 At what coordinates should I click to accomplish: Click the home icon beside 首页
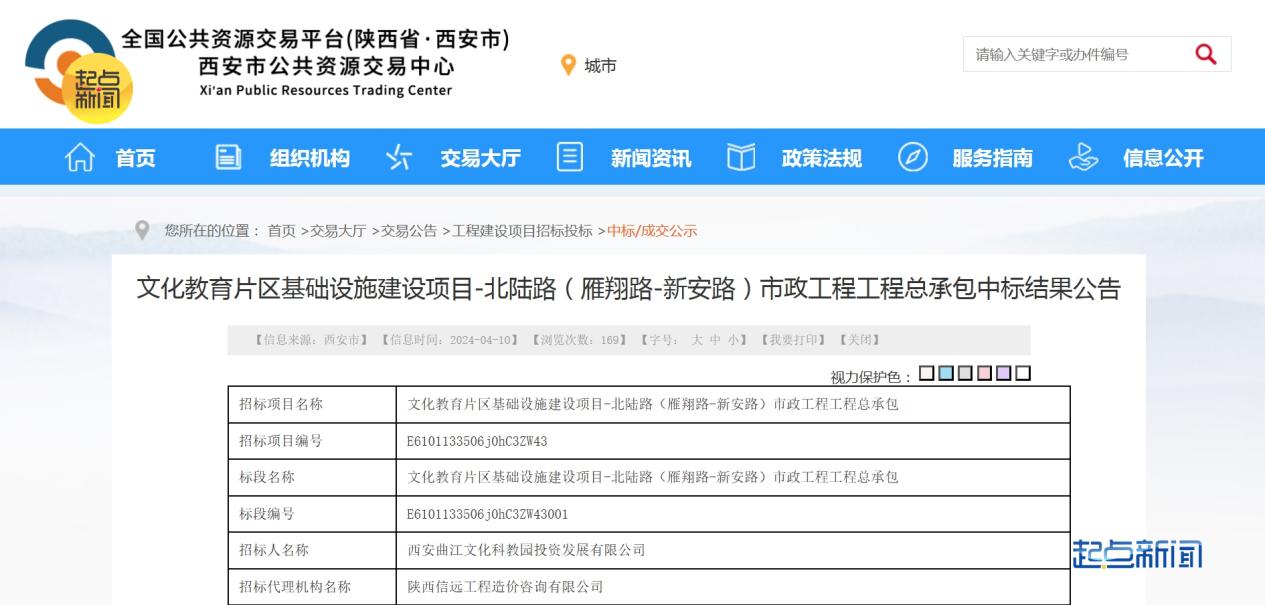pyautogui.click(x=80, y=158)
